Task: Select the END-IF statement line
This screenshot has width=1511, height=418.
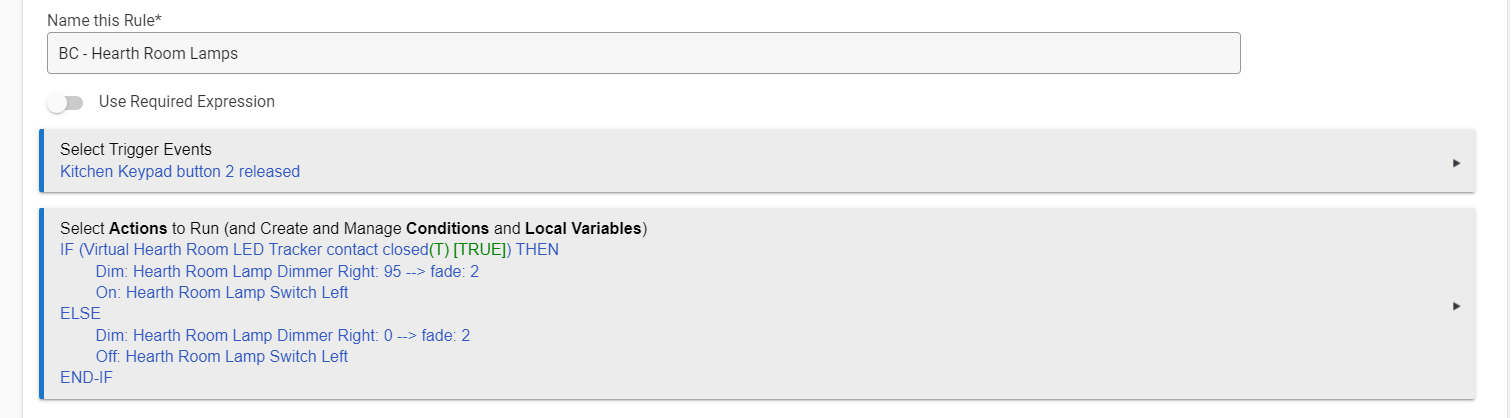Action: pyautogui.click(x=86, y=377)
